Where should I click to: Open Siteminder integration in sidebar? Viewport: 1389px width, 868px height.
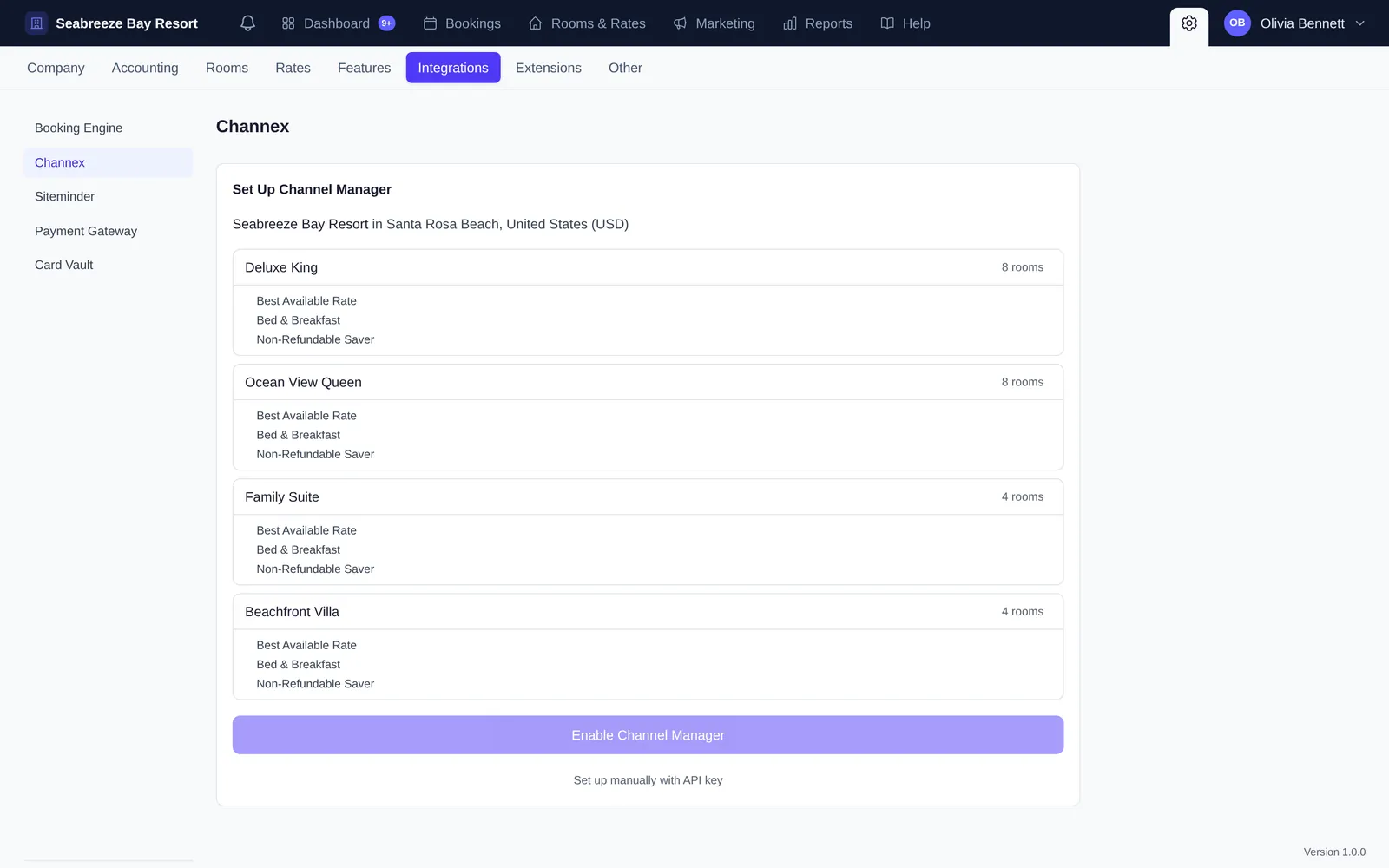tap(108, 196)
